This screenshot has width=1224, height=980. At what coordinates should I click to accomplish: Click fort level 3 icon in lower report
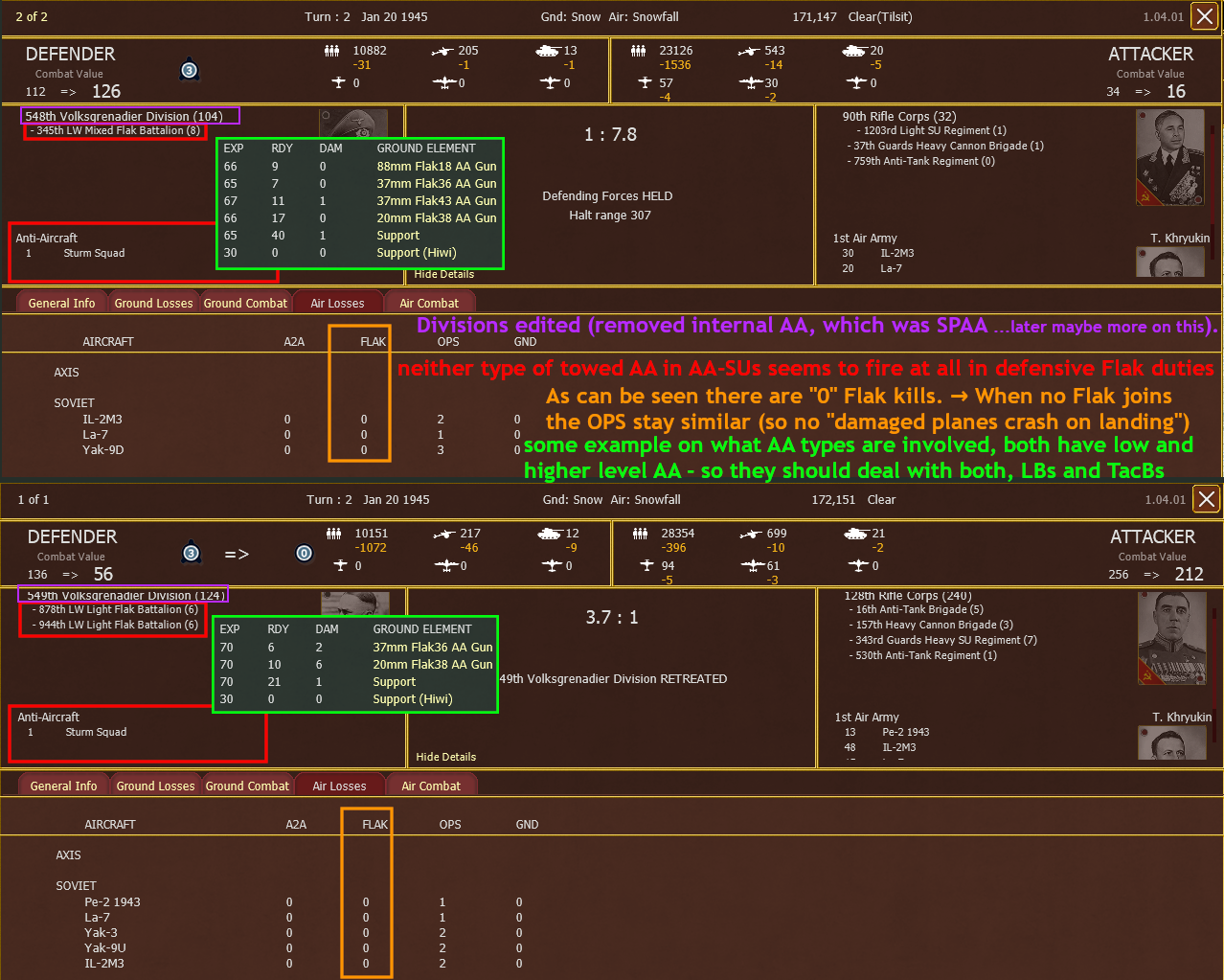tap(191, 553)
